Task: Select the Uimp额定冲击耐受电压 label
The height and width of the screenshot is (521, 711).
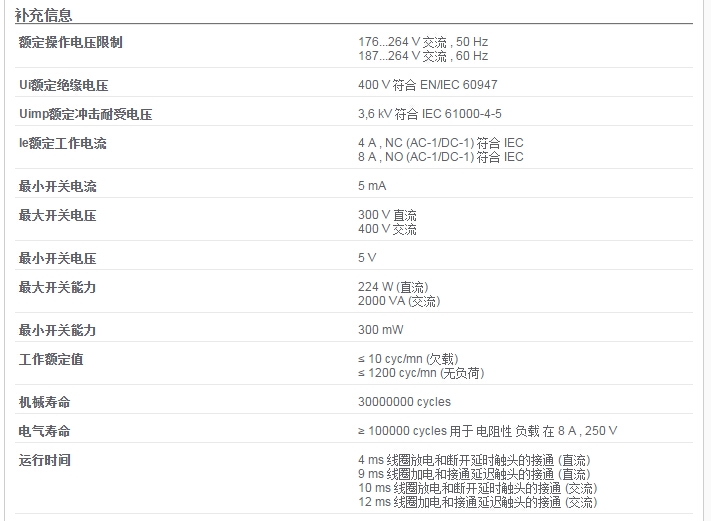Action: (85, 114)
